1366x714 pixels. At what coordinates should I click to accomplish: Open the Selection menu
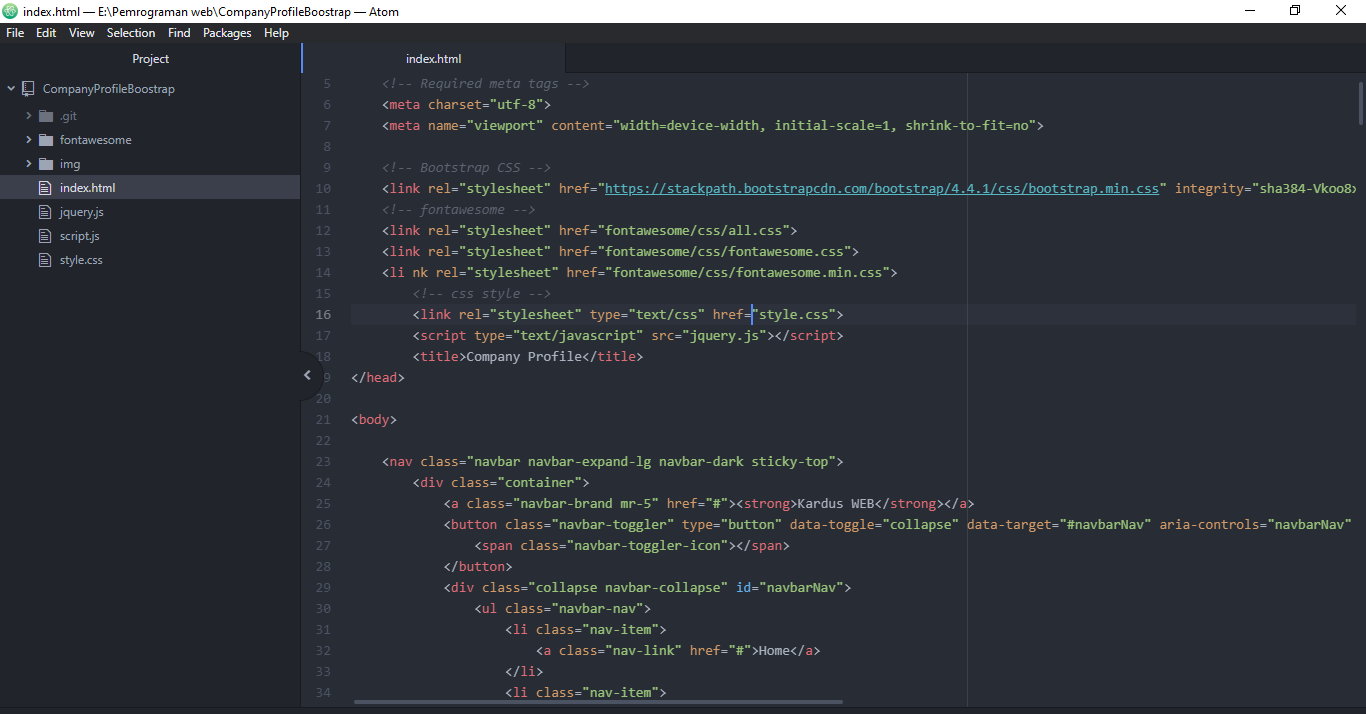click(x=131, y=32)
